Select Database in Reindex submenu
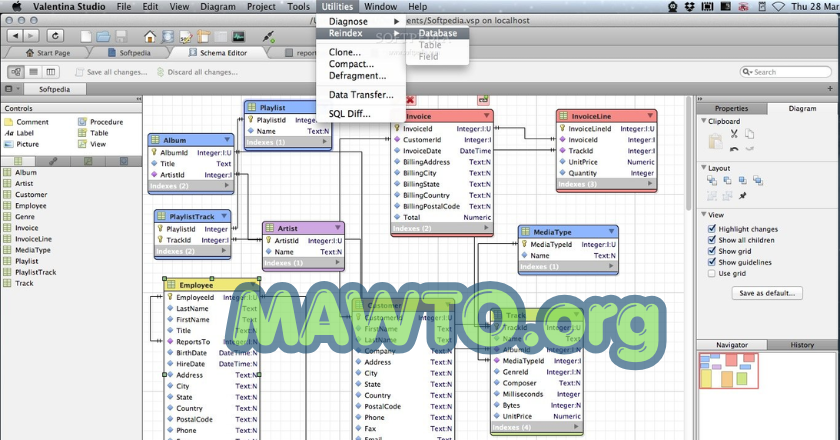840x440 pixels. coord(437,33)
